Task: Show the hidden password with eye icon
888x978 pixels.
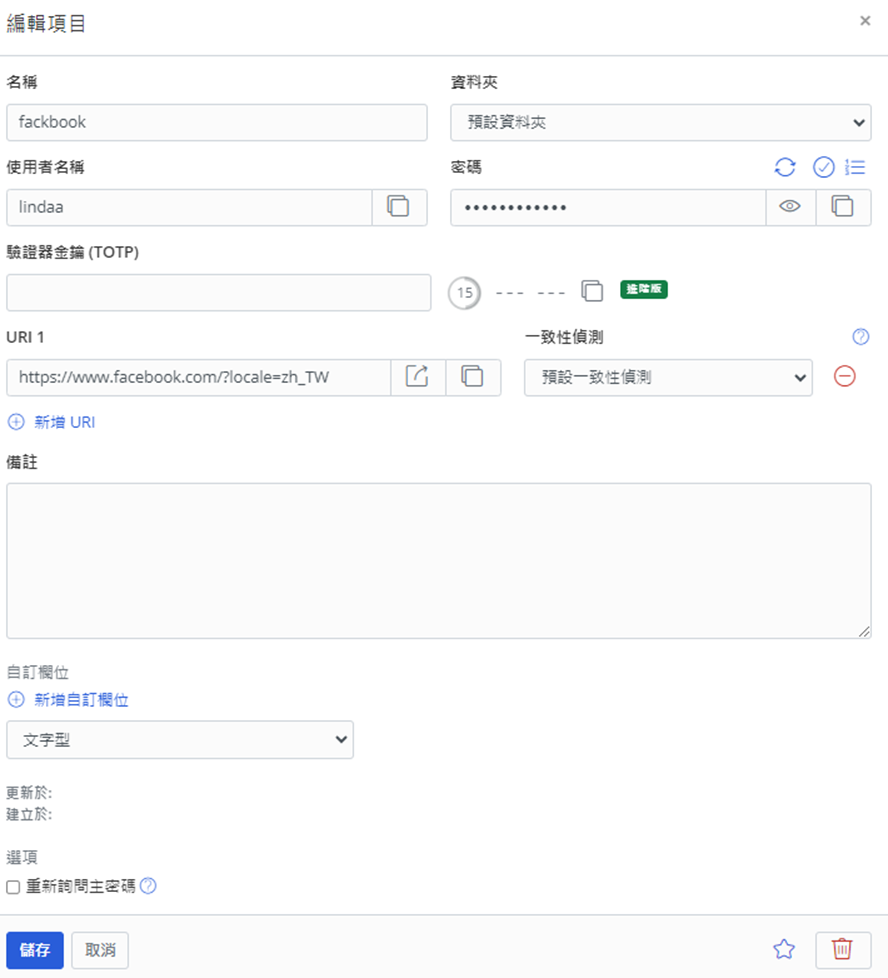Action: [x=790, y=207]
